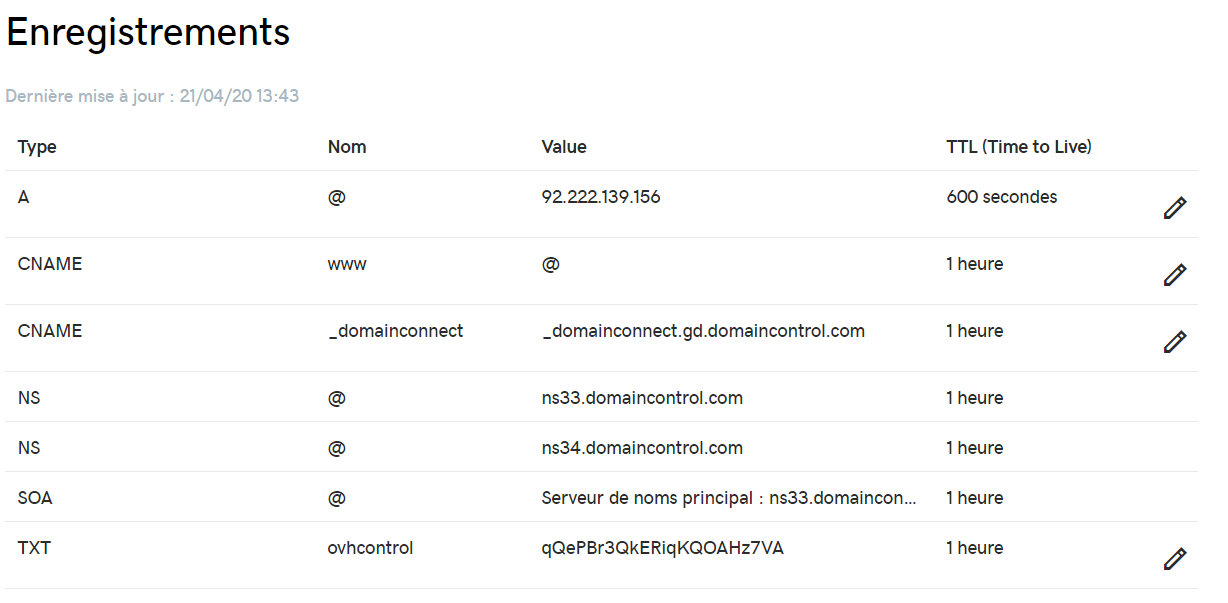Image resolution: width=1228 pixels, height=603 pixels.
Task: Click the 600 secondes TTL cell
Action: [x=1002, y=197]
